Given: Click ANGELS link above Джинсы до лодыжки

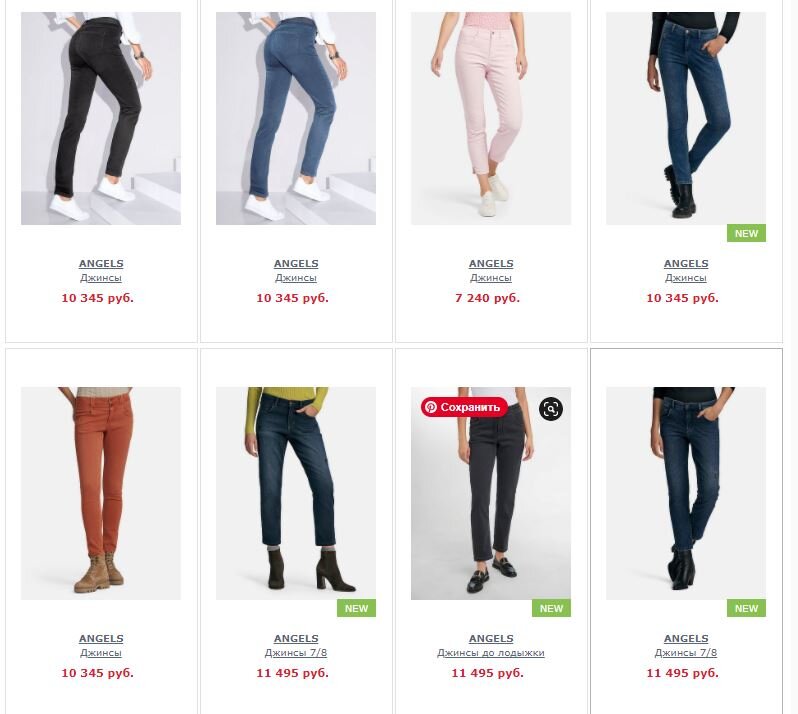Looking at the screenshot, I should click(491, 638).
